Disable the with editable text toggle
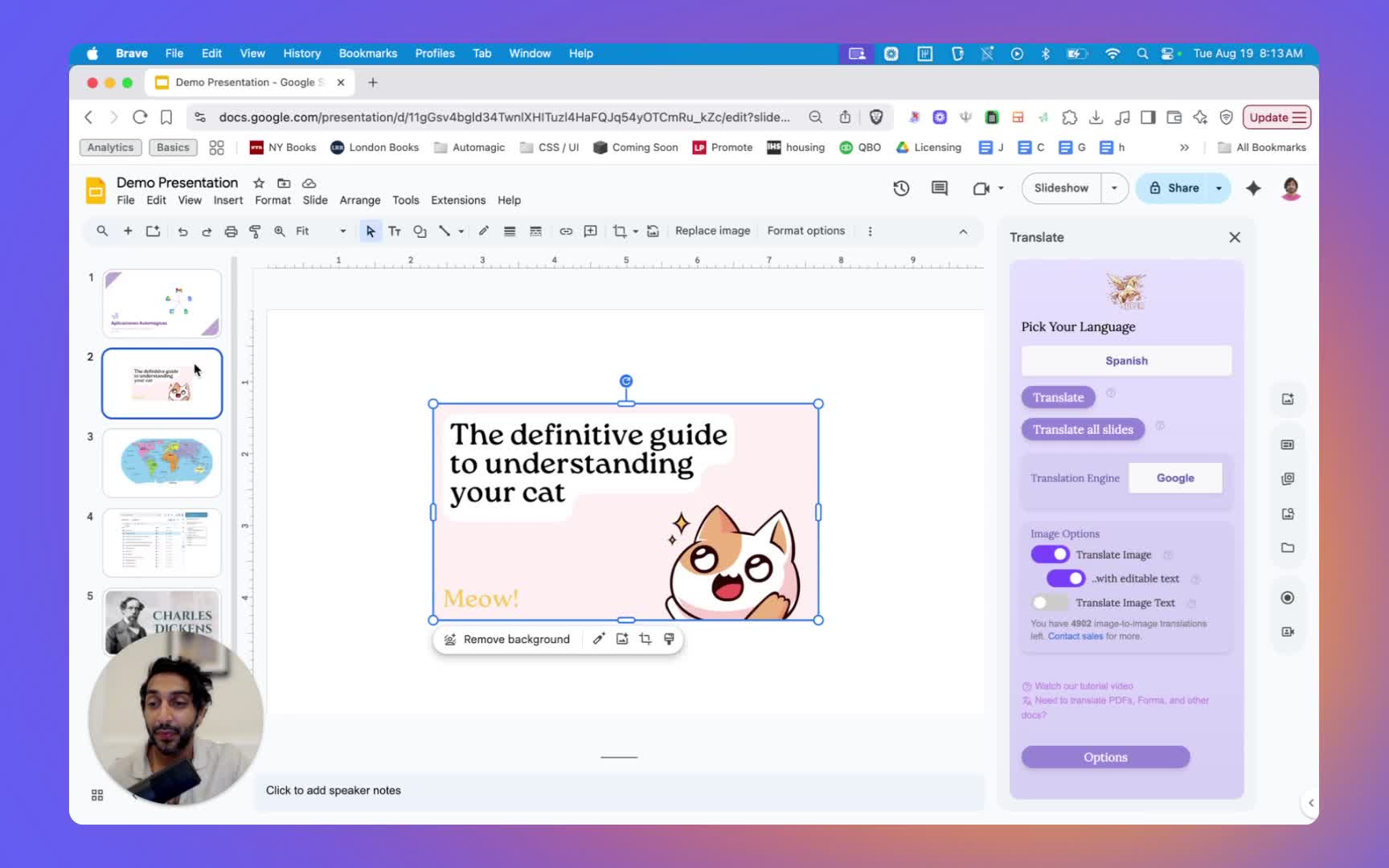 click(1066, 579)
